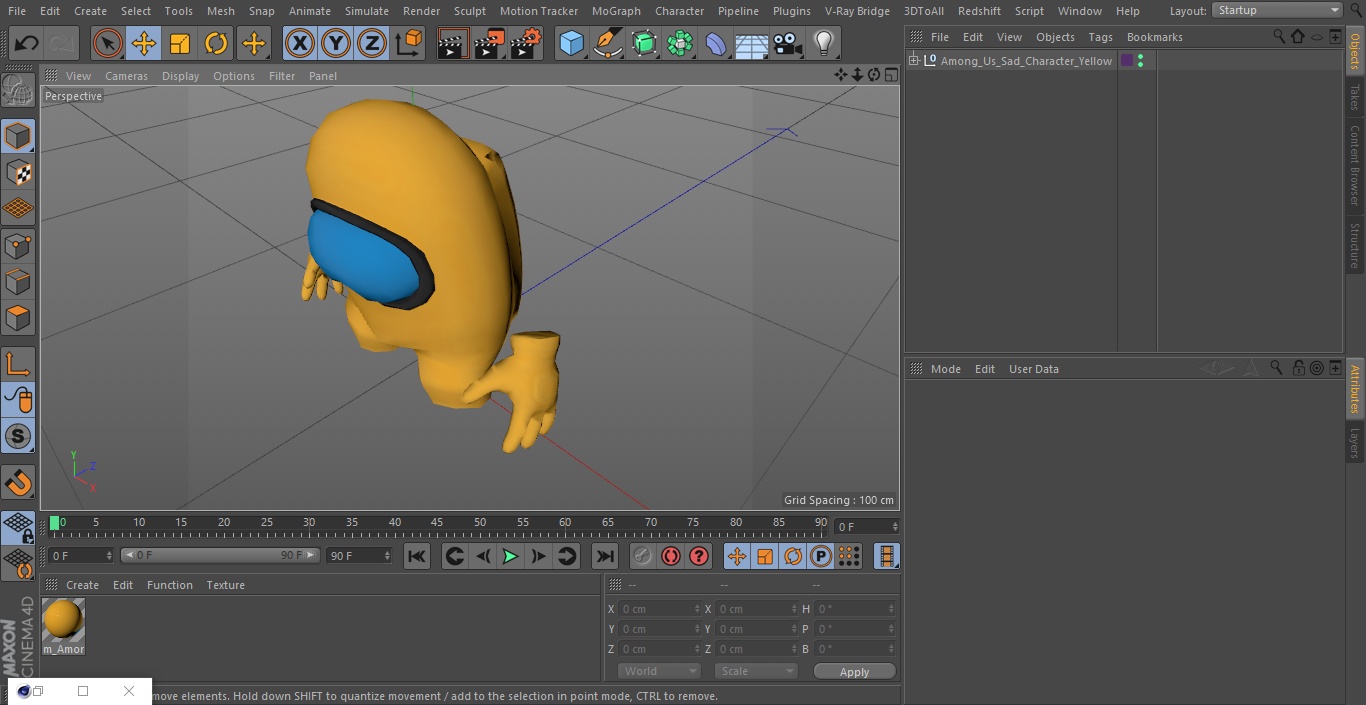The image size is (1366, 705).
Task: Activate the Move tool
Action: 144,43
